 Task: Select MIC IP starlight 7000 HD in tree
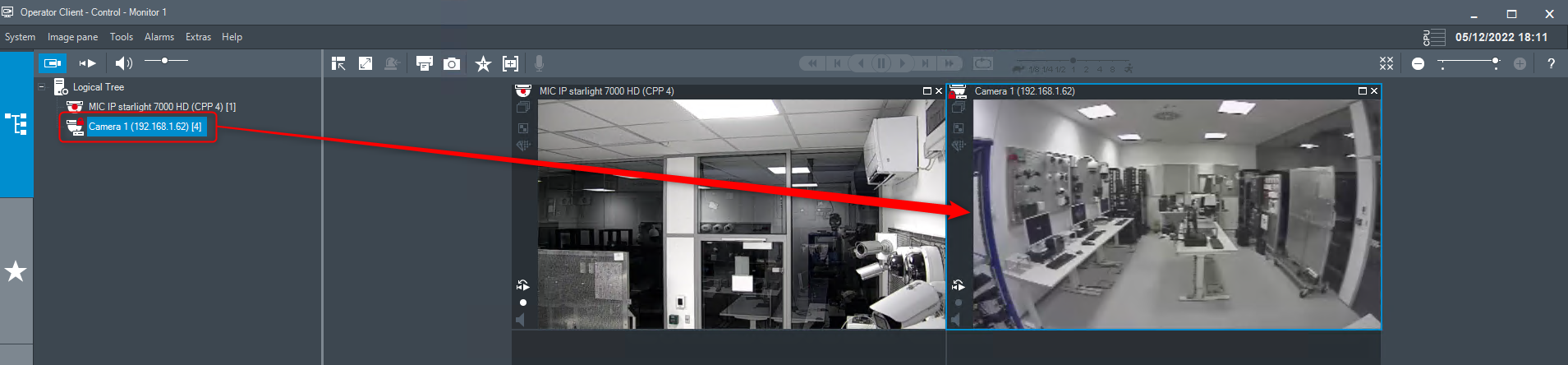[x=162, y=107]
